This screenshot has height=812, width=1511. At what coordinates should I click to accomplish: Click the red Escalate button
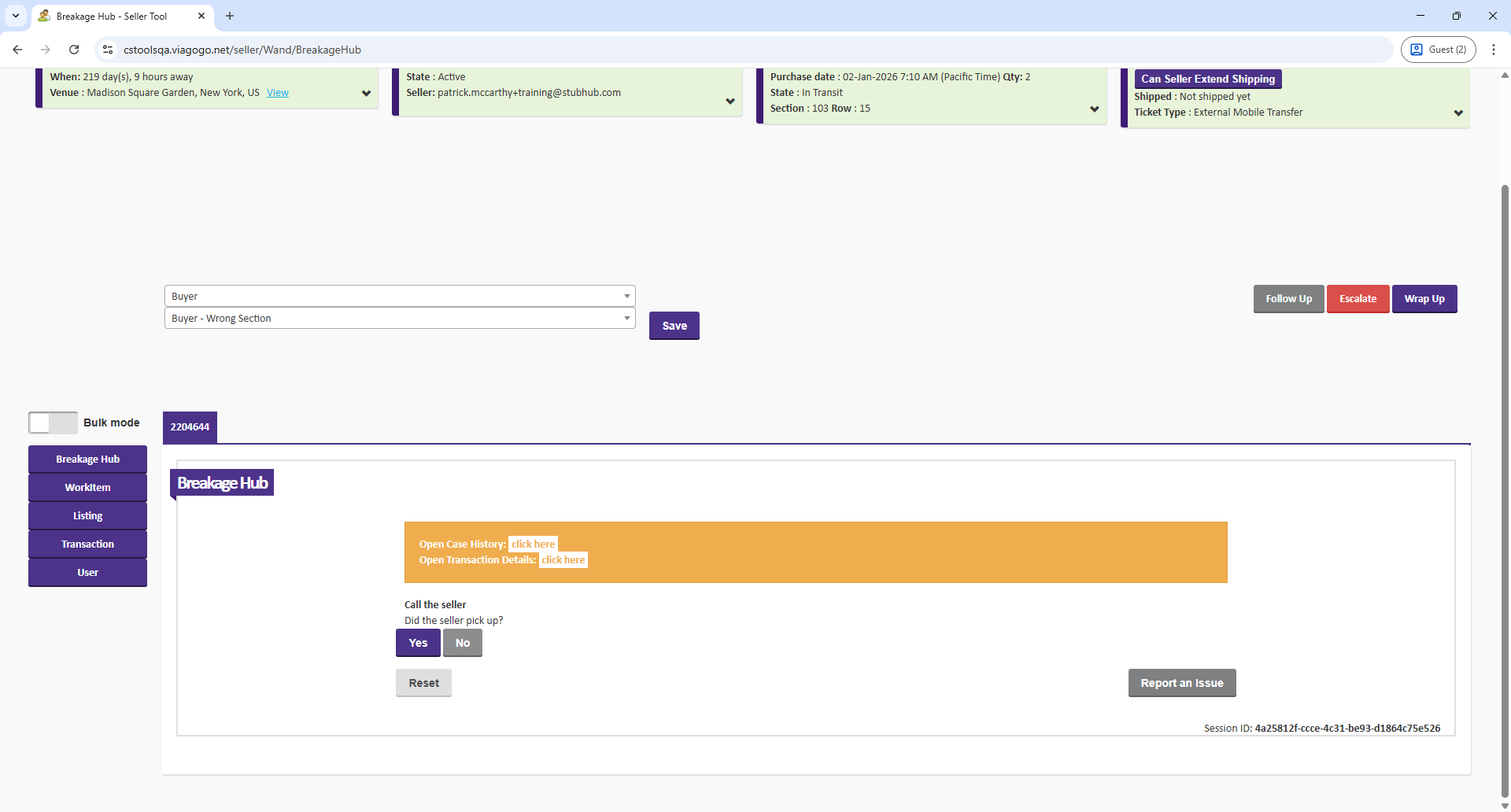click(x=1358, y=299)
